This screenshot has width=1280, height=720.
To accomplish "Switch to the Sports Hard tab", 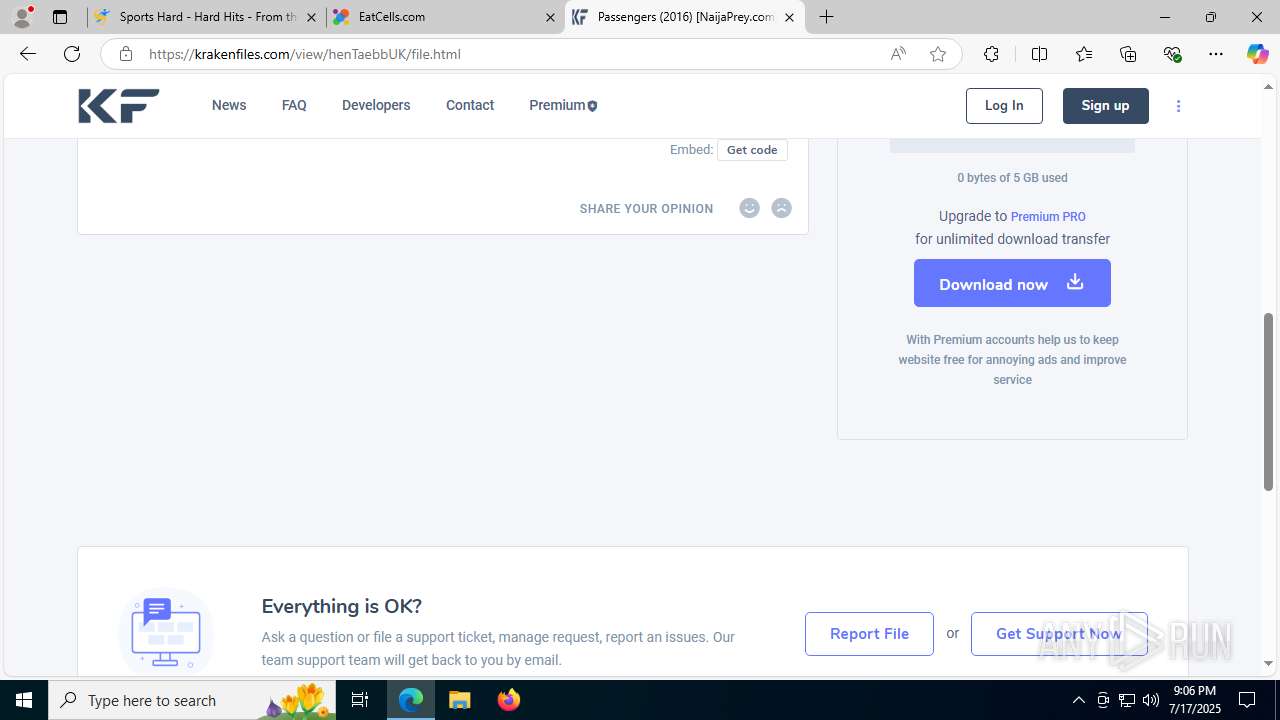I will (206, 17).
